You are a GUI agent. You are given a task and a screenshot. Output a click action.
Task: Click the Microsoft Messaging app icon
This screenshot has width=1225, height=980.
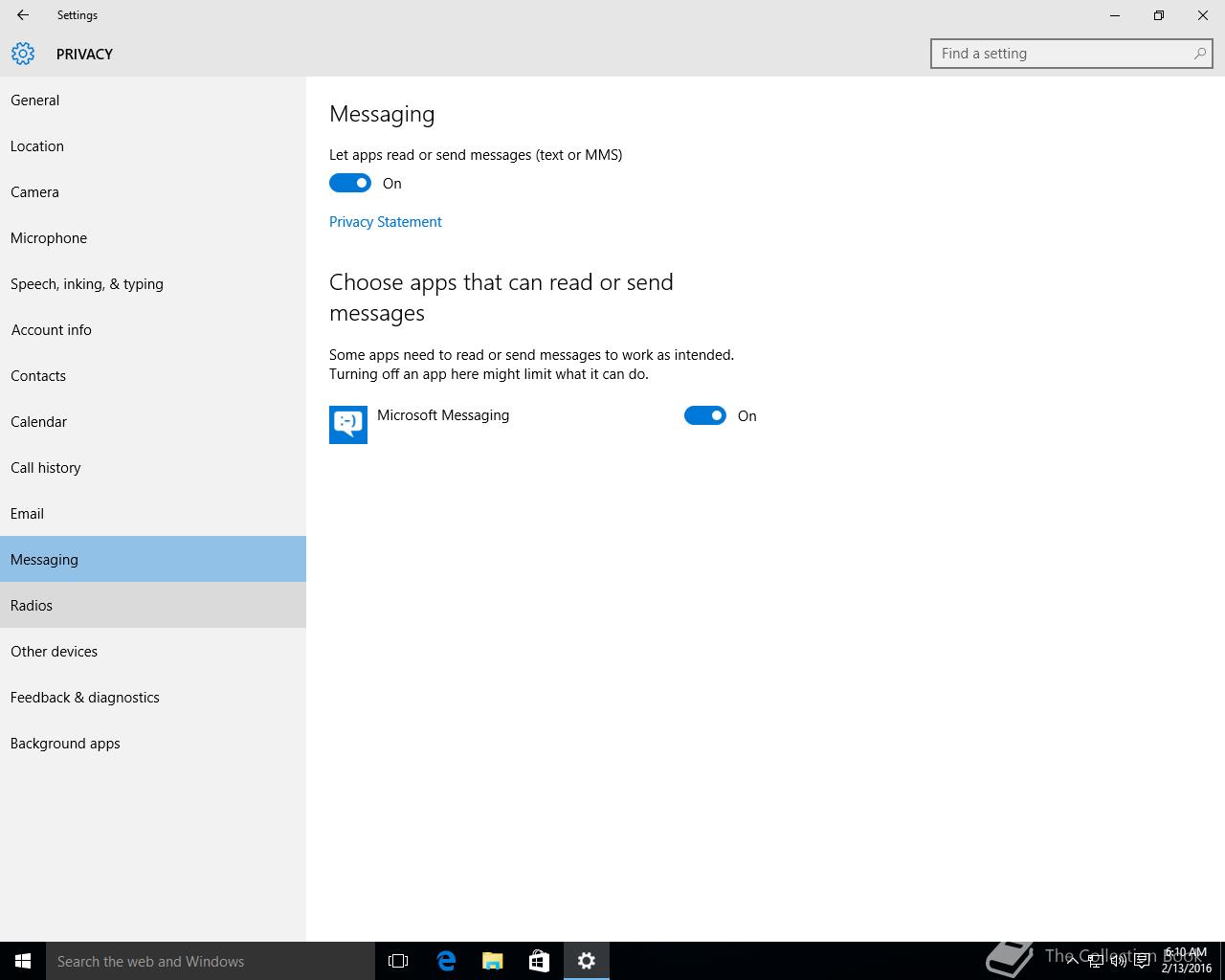(348, 425)
